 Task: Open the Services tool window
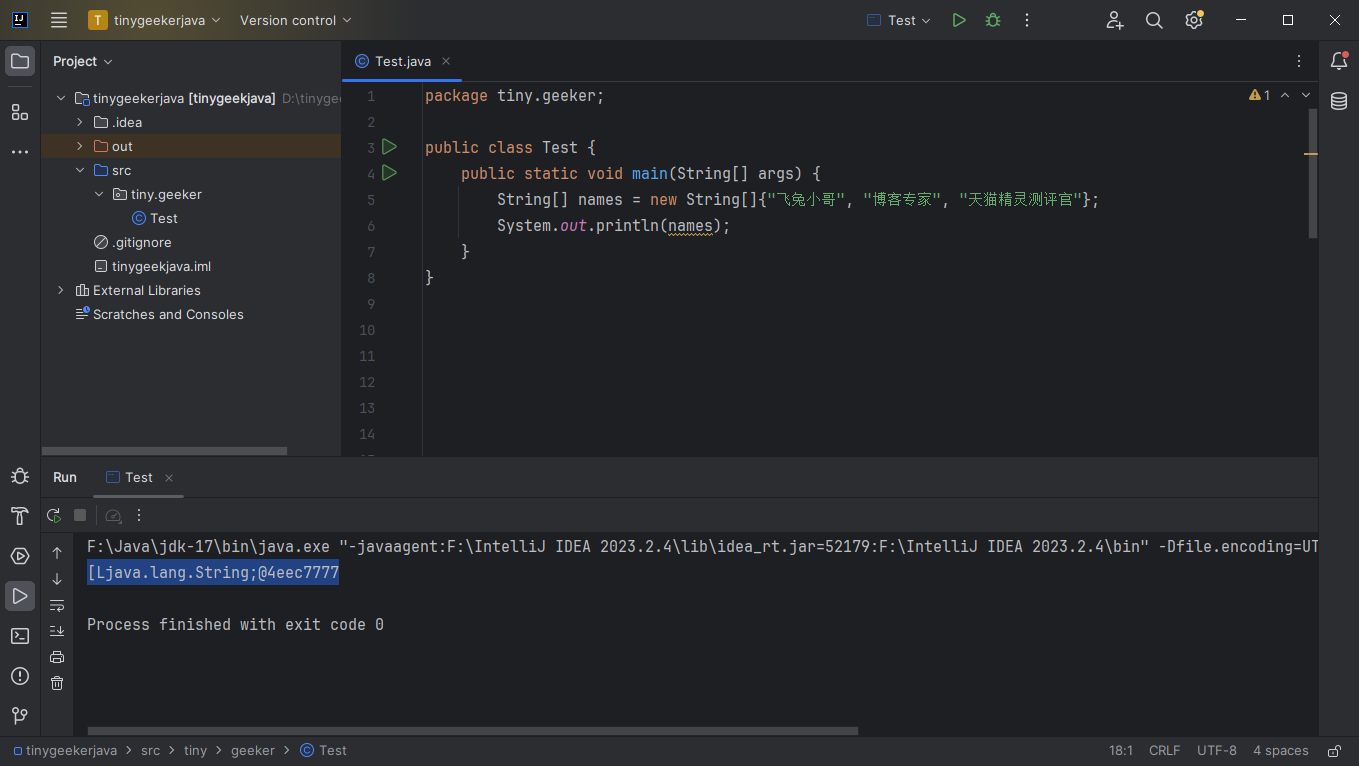tap(20, 556)
